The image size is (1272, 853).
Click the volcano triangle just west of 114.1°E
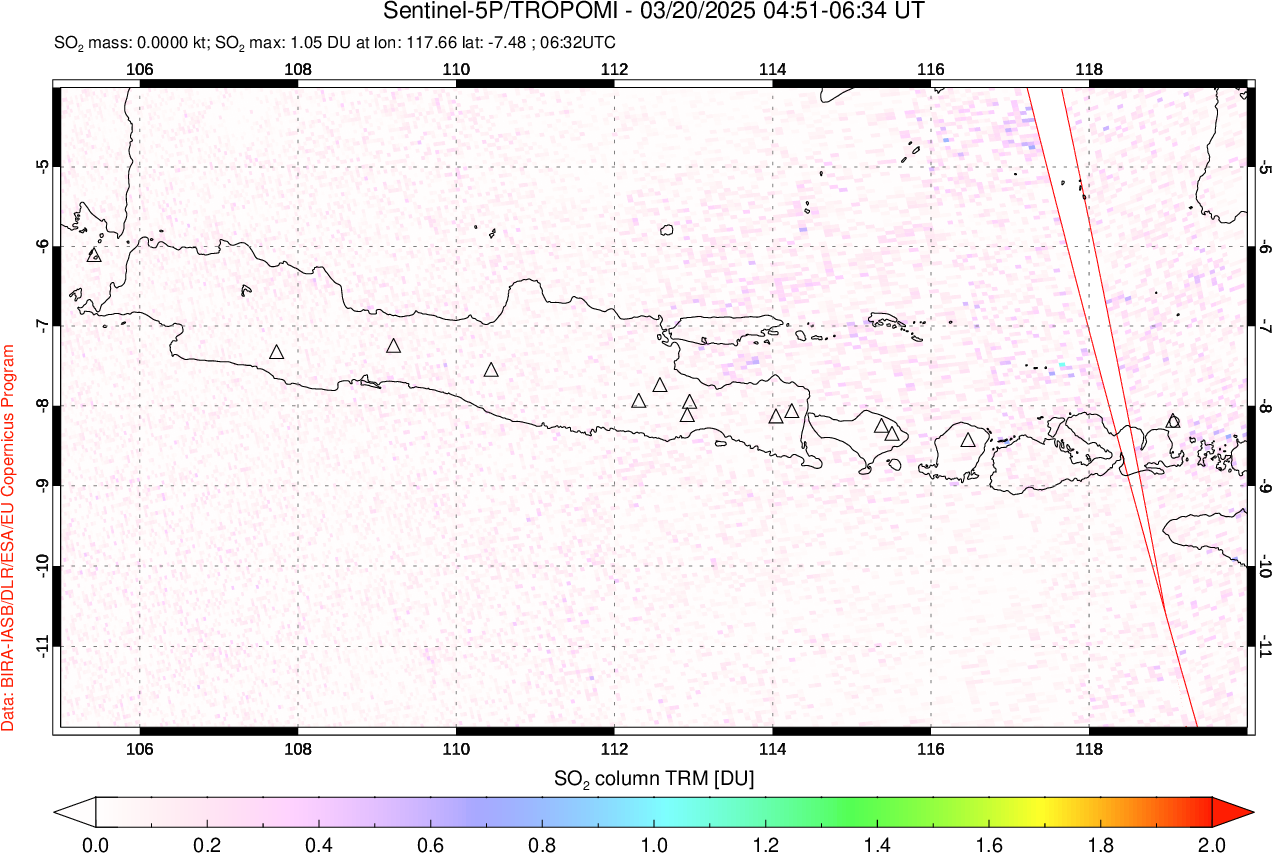[776, 416]
